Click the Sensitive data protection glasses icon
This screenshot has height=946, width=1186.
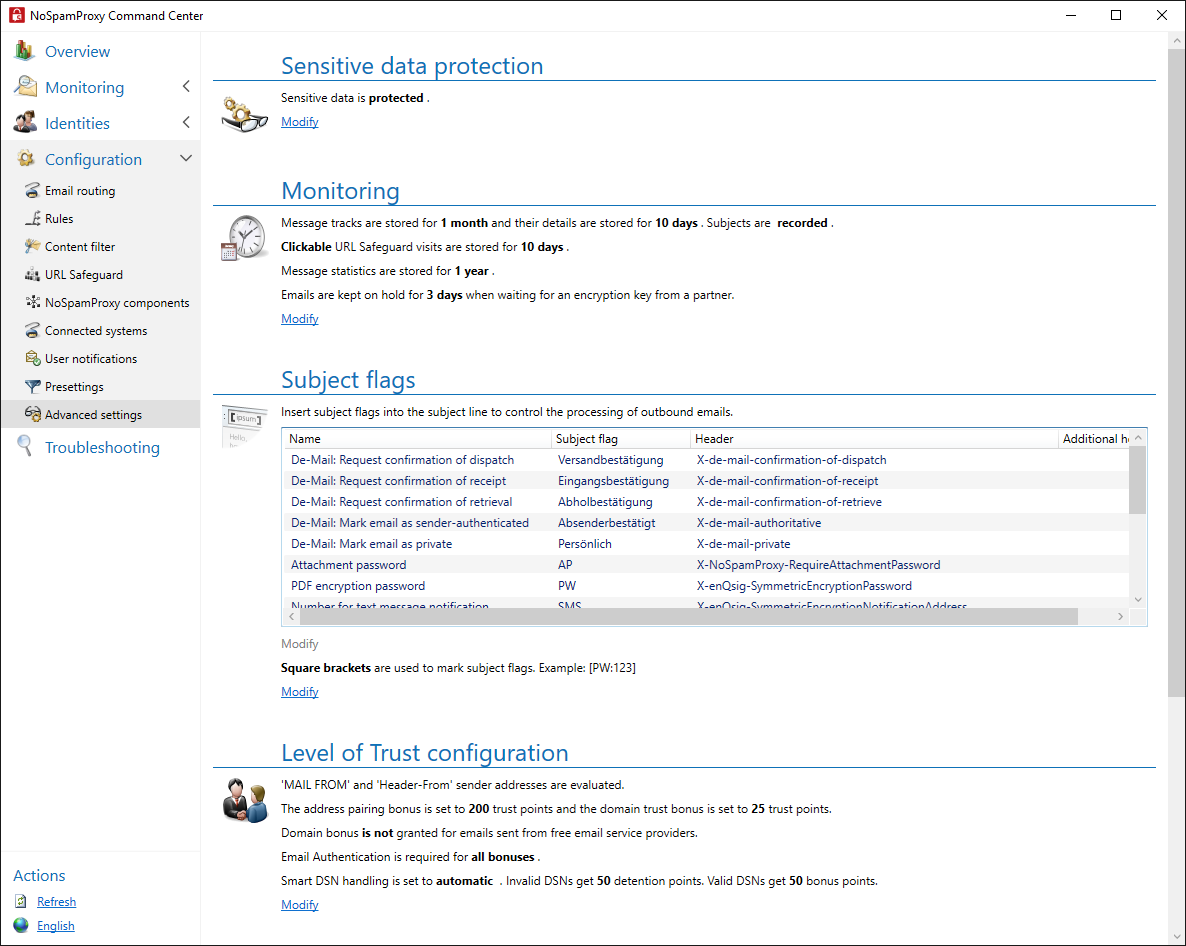point(244,114)
